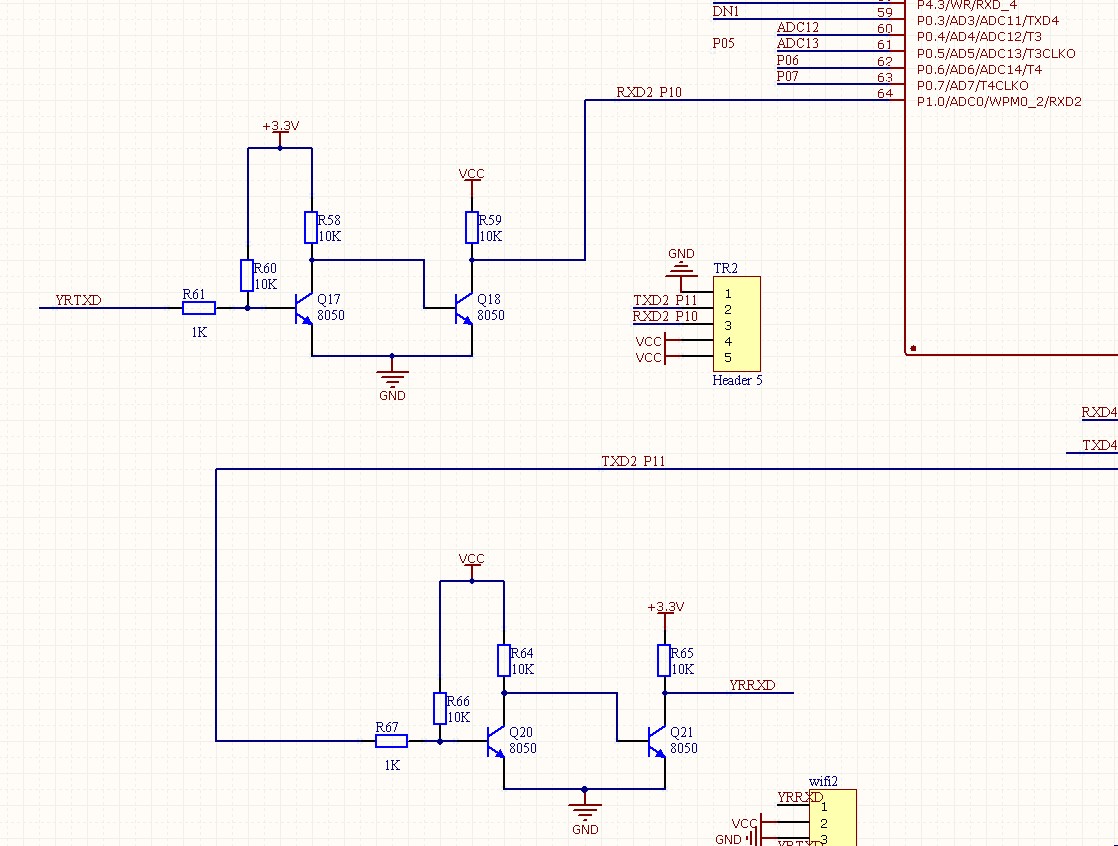Viewport: 1118px width, 846px height.
Task: Select resistor R67 symbol
Action: (391, 741)
